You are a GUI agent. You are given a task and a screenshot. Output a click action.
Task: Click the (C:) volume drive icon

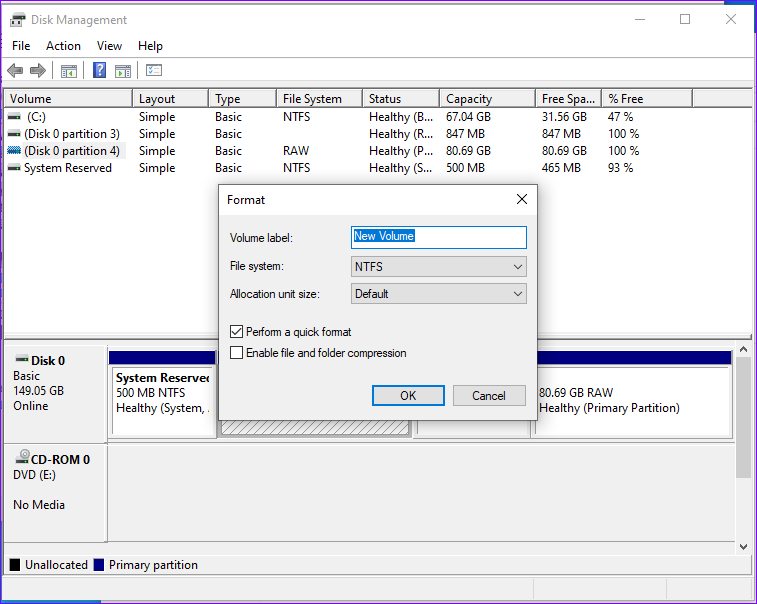pyautogui.click(x=14, y=117)
